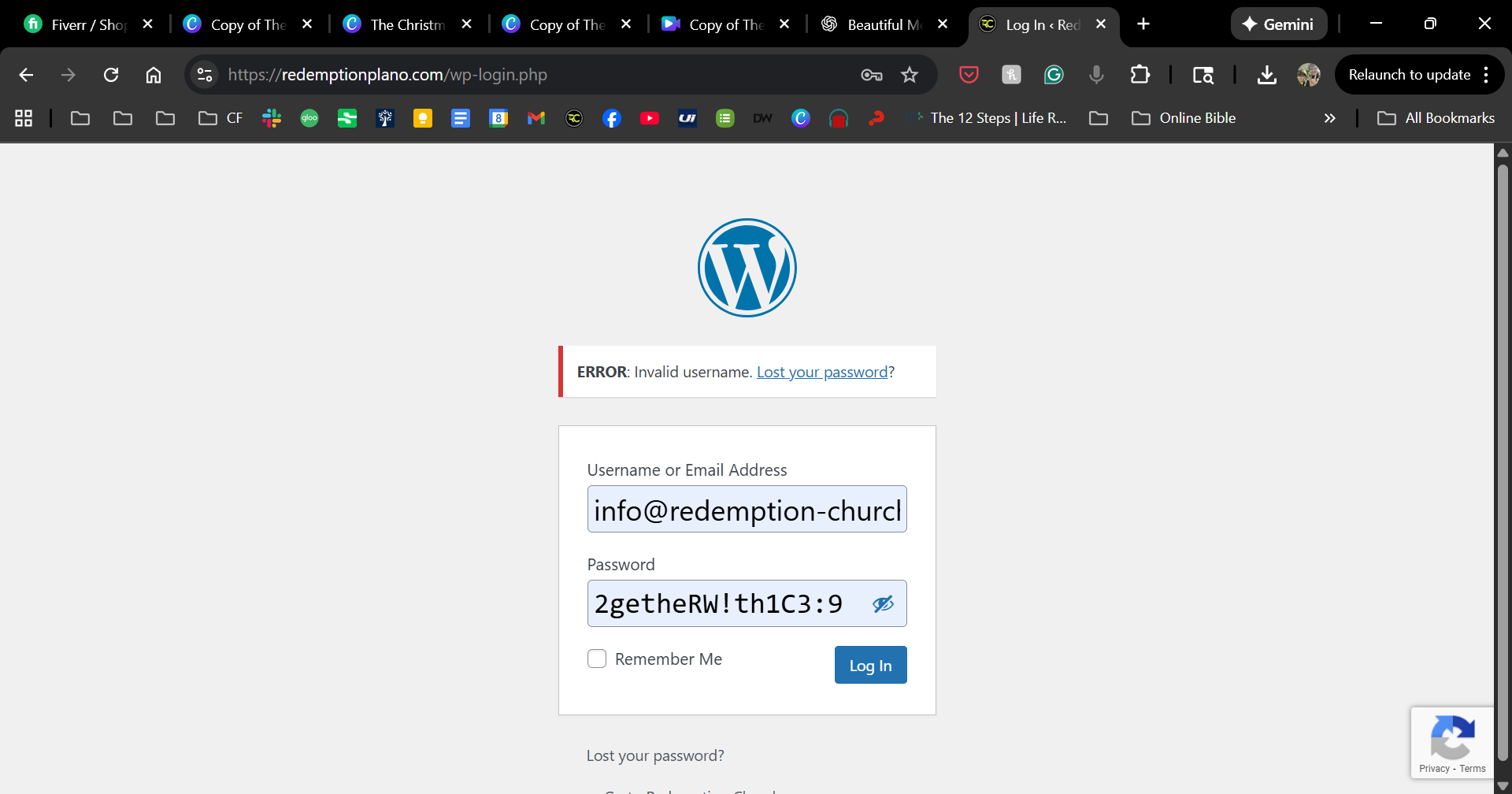Click the Lost your password link in error
The width and height of the screenshot is (1512, 794).
(x=822, y=372)
